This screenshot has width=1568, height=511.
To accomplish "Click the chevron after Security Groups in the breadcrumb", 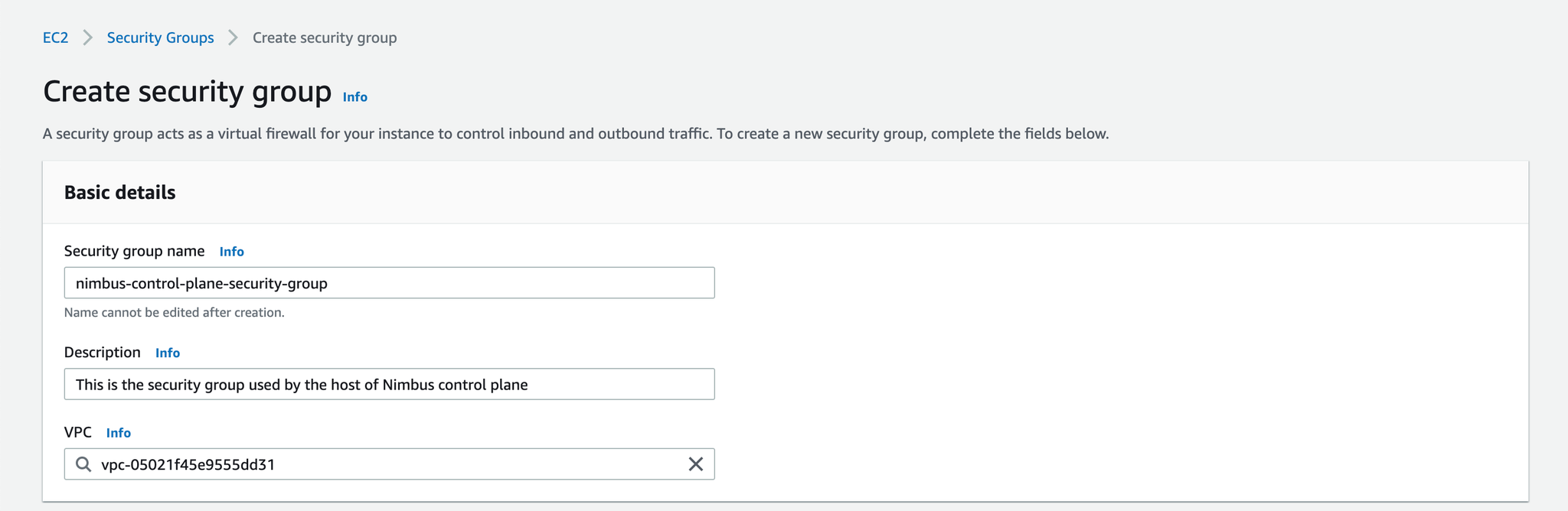I will coord(234,37).
